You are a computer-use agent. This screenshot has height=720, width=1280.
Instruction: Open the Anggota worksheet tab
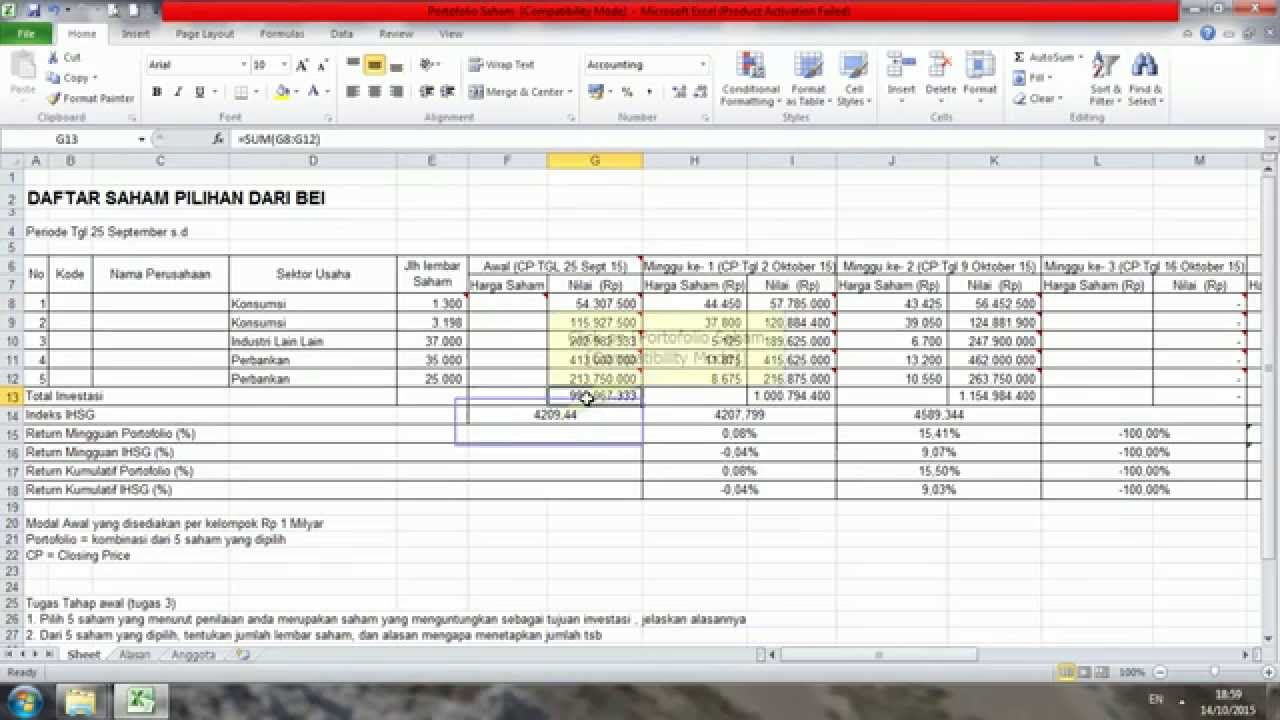193,655
